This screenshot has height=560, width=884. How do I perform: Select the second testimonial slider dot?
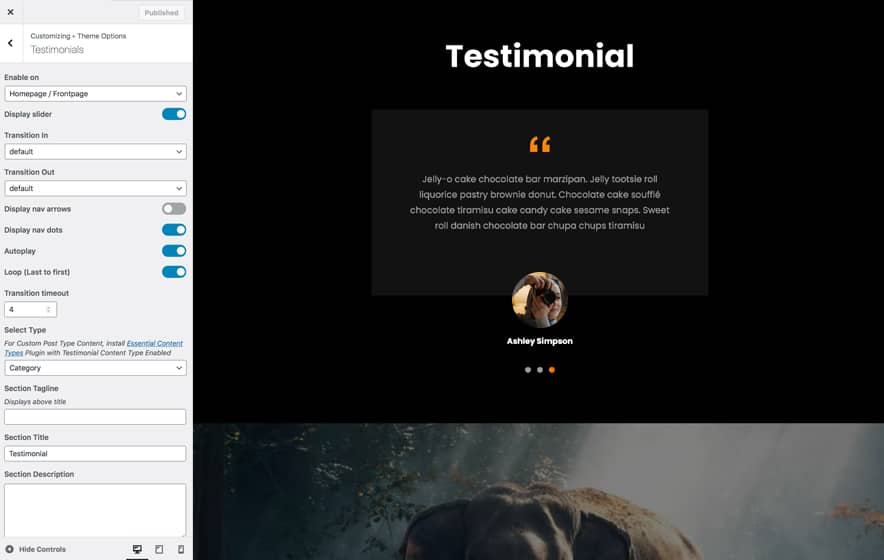click(540, 370)
